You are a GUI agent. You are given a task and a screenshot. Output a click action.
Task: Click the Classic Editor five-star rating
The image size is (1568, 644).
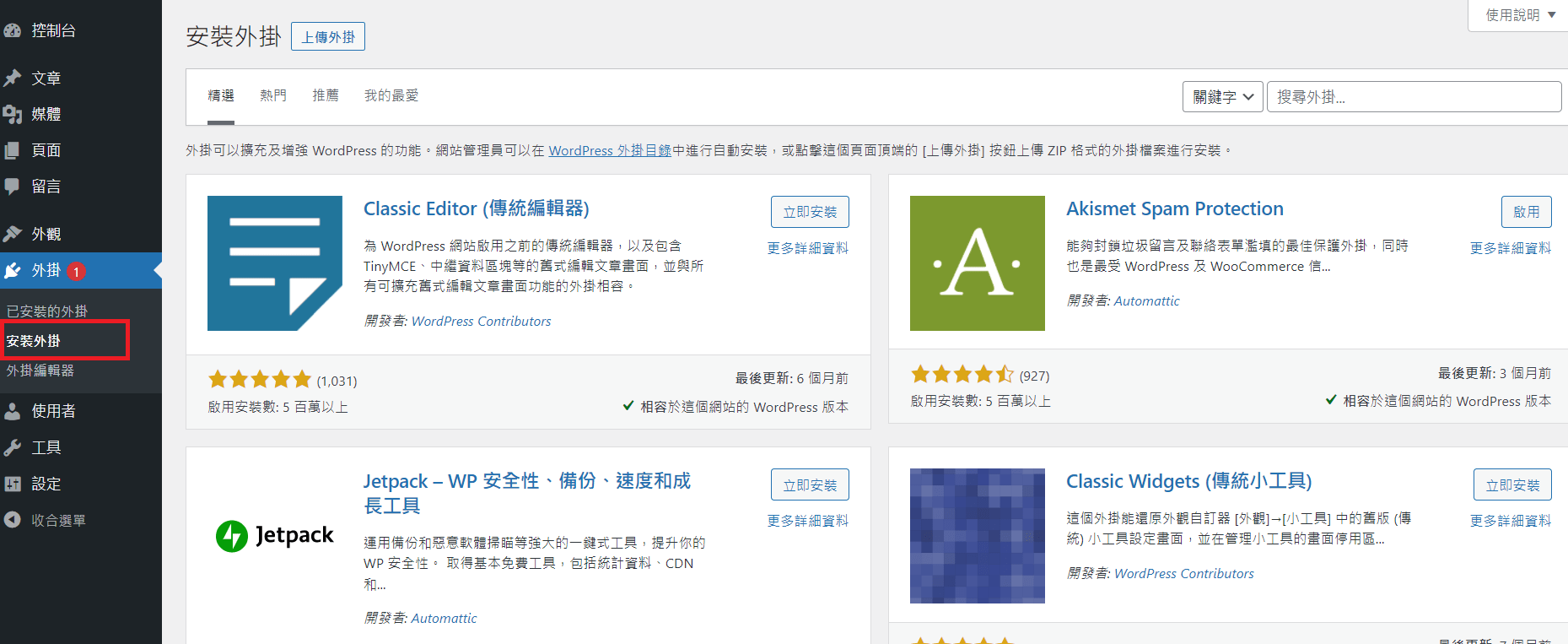coord(260,380)
